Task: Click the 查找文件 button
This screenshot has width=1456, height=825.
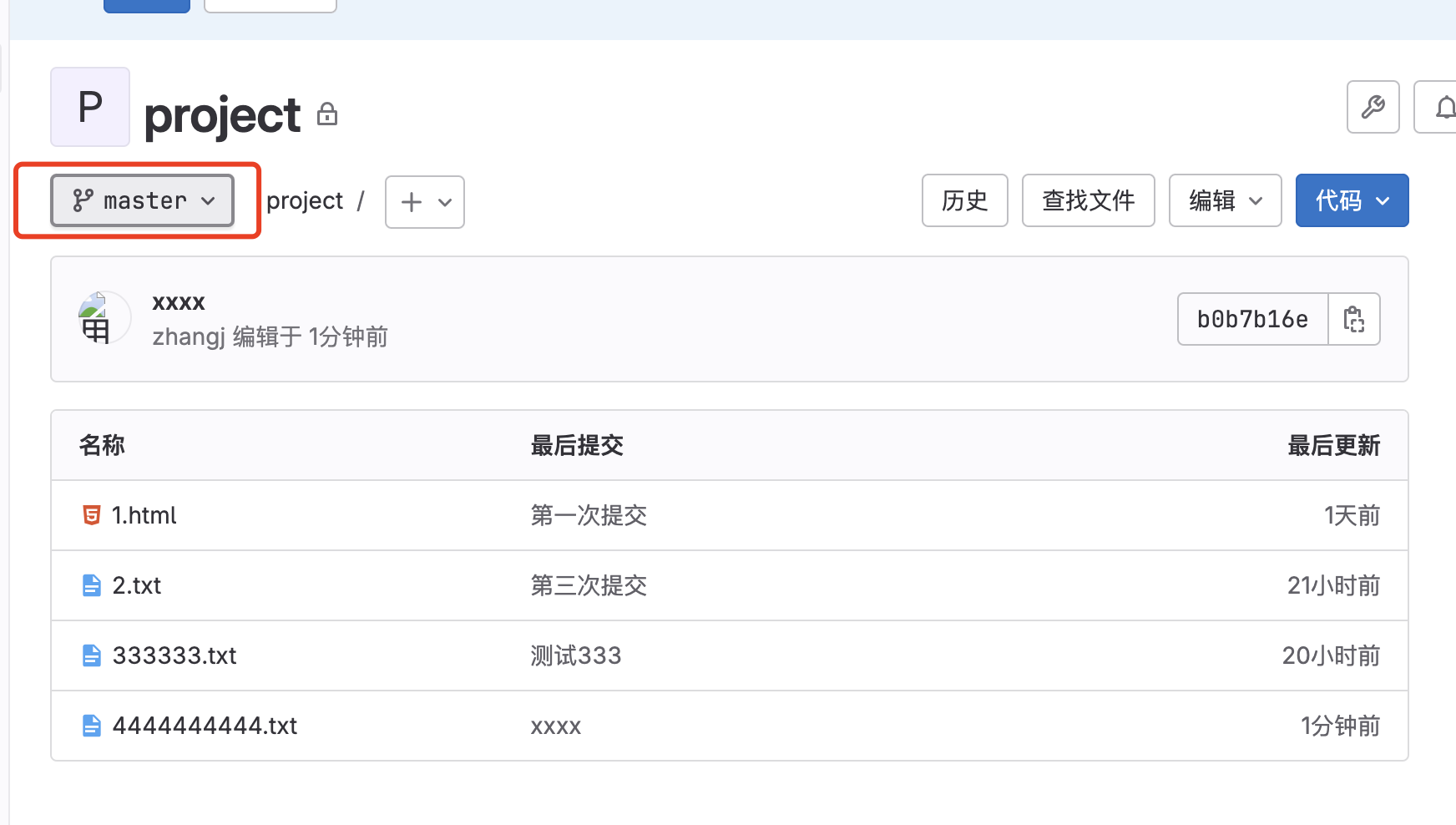Action: pos(1088,200)
